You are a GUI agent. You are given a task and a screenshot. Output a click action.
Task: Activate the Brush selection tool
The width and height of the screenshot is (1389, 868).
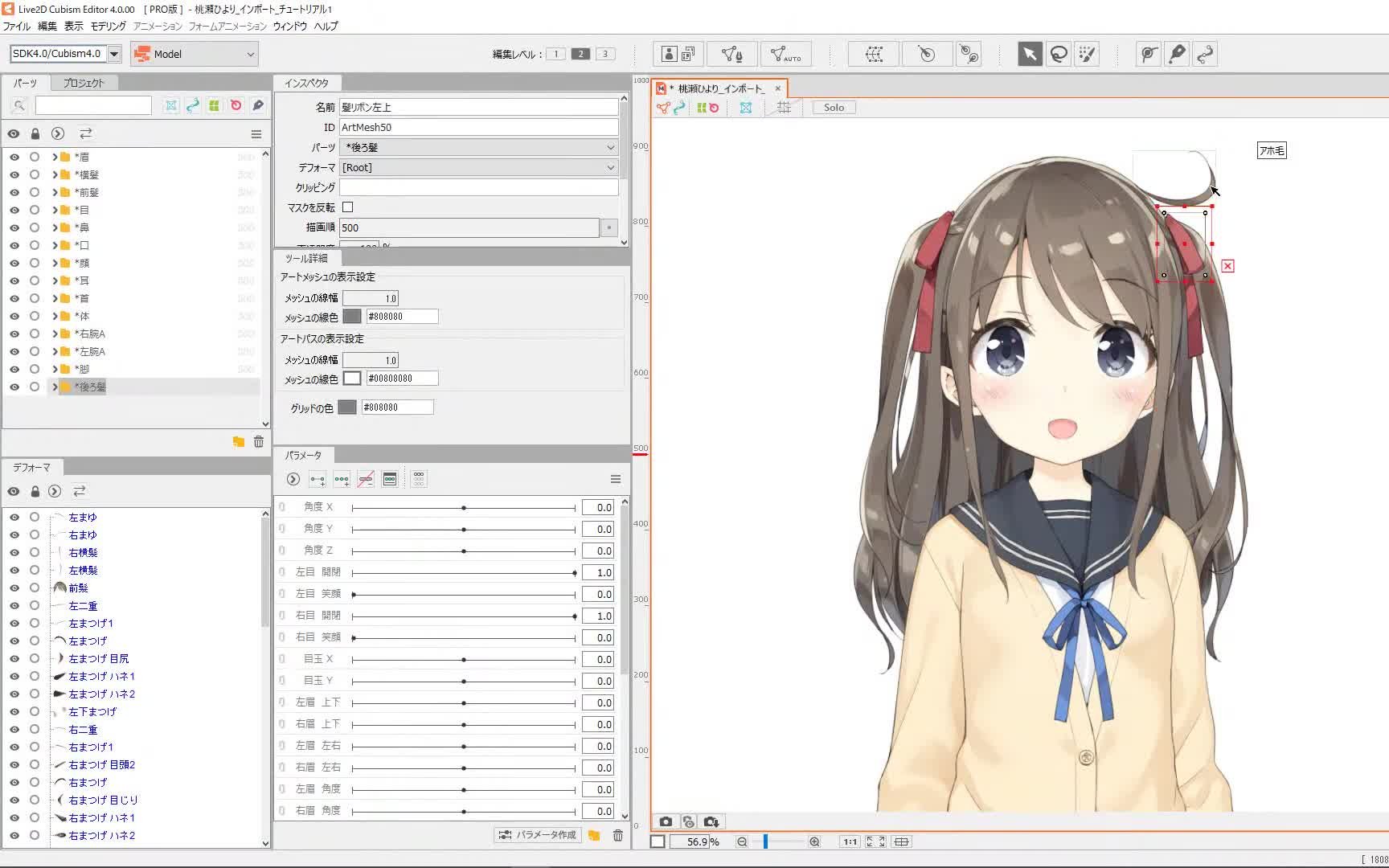pos(1088,54)
